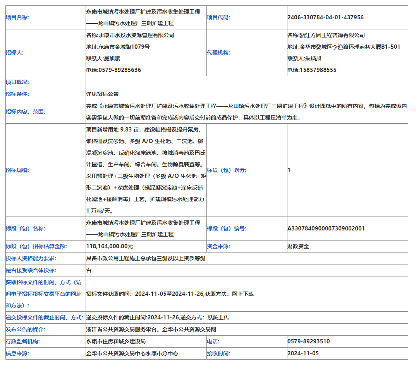This screenshot has height=365, width=416.
Task: Click the 电话 label in the supervision row
Action: 213,341
